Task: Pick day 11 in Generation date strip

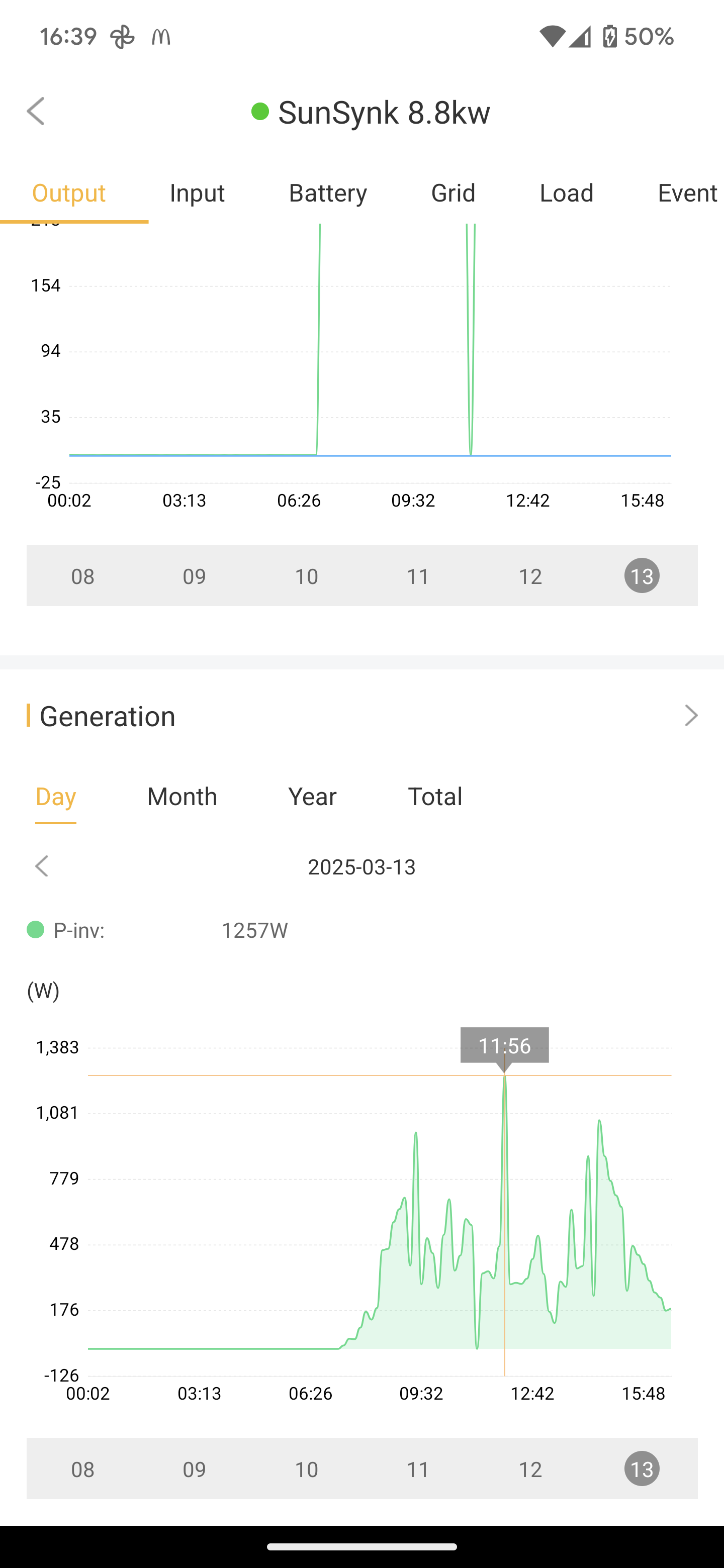Action: pyautogui.click(x=418, y=1469)
